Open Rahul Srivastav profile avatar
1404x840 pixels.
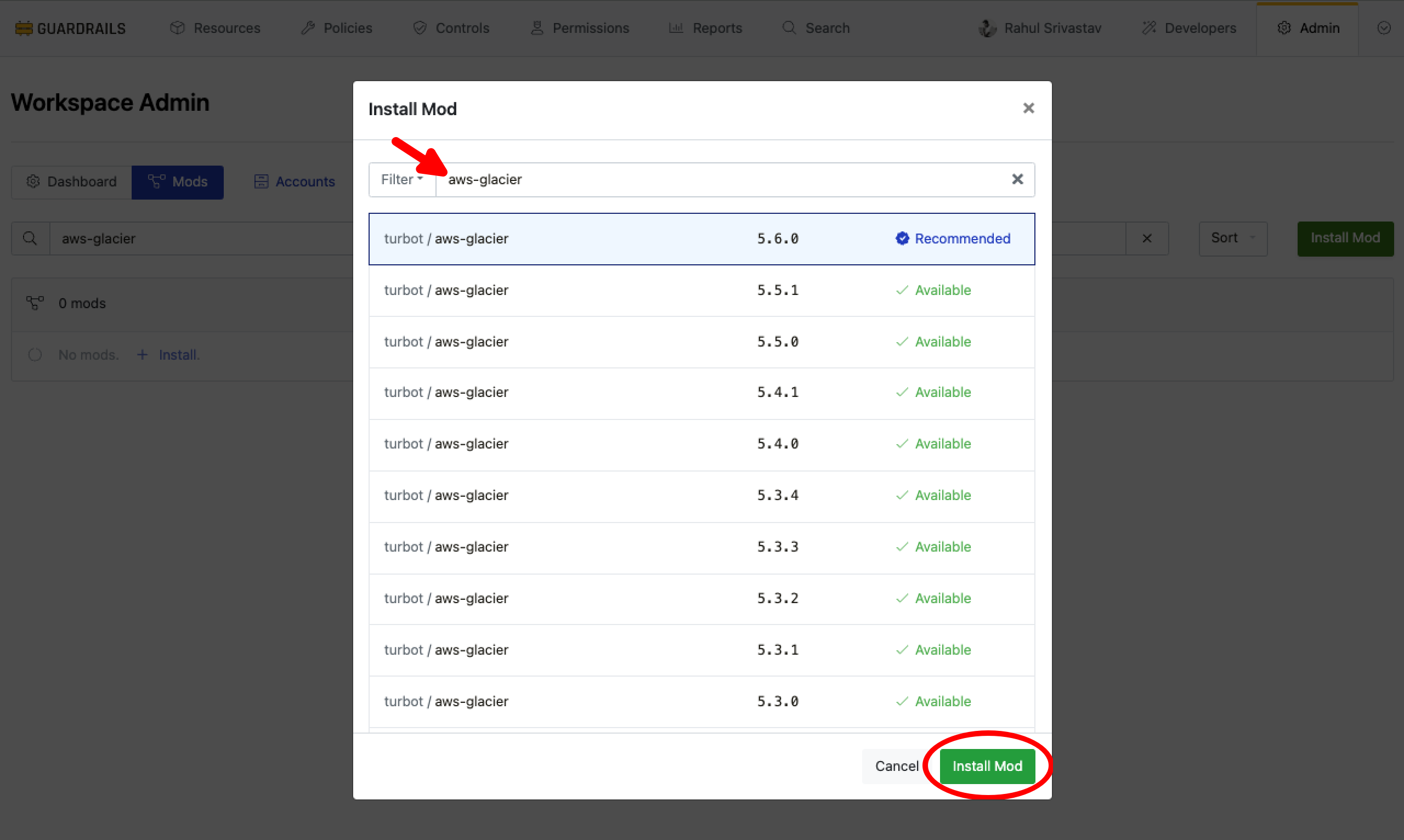tap(987, 28)
